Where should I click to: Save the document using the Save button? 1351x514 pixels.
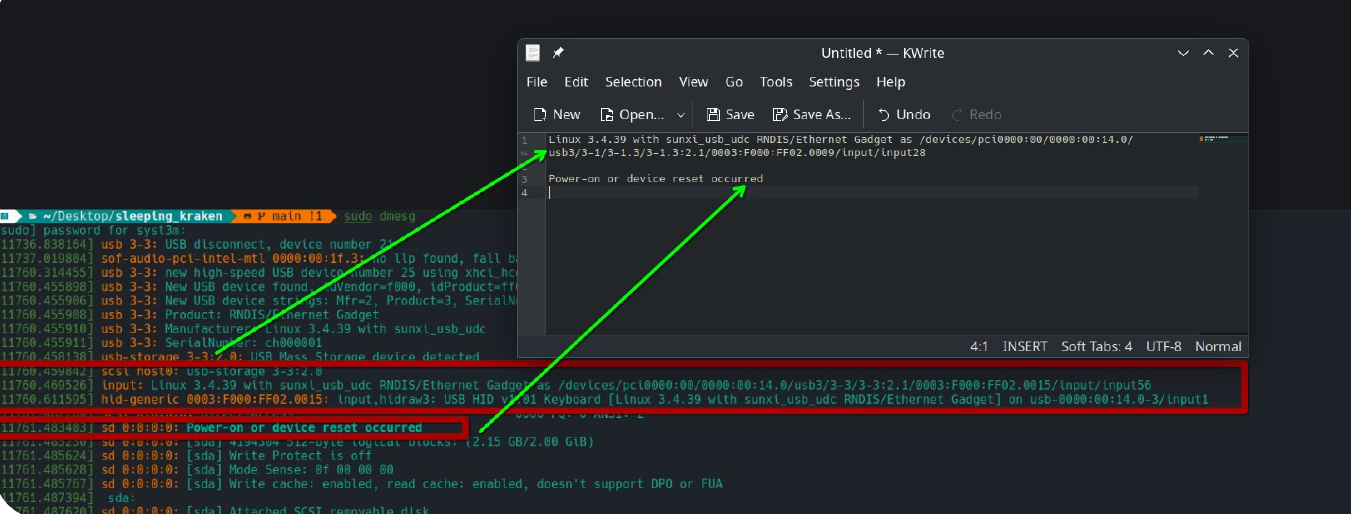point(730,114)
